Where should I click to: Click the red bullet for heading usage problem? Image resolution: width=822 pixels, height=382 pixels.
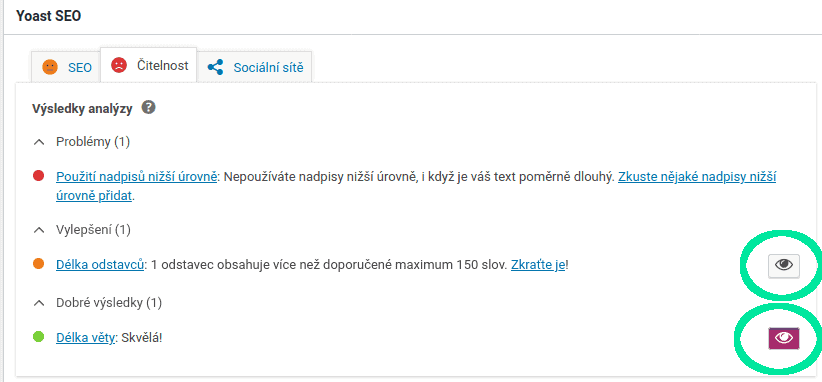pyautogui.click(x=38, y=177)
